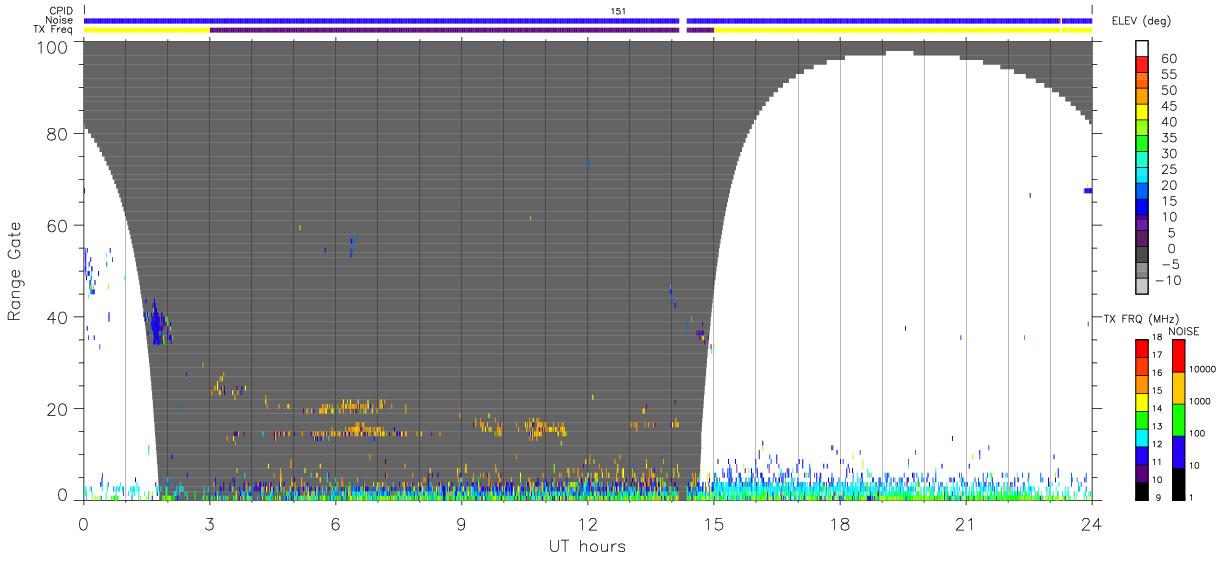
Task: Click the NOISE scale label '1000'
Action: pos(1201,403)
